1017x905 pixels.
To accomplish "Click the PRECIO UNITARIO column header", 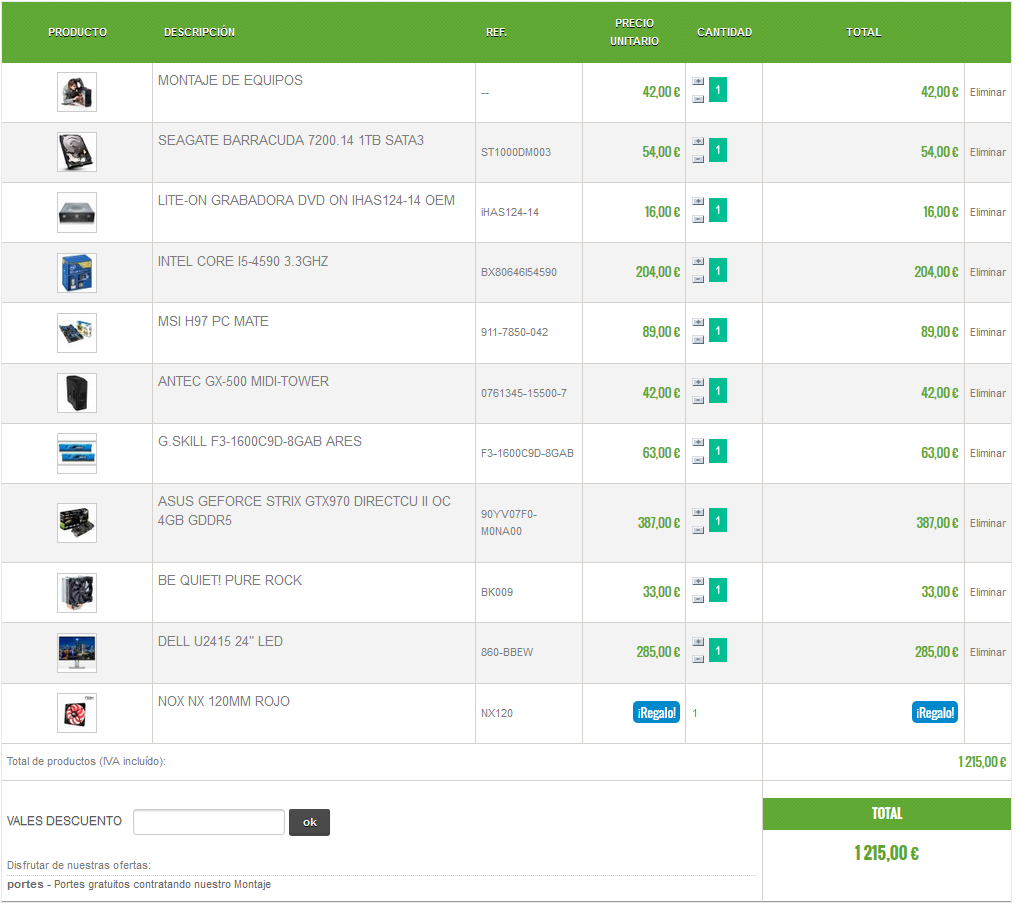I will coord(636,32).
